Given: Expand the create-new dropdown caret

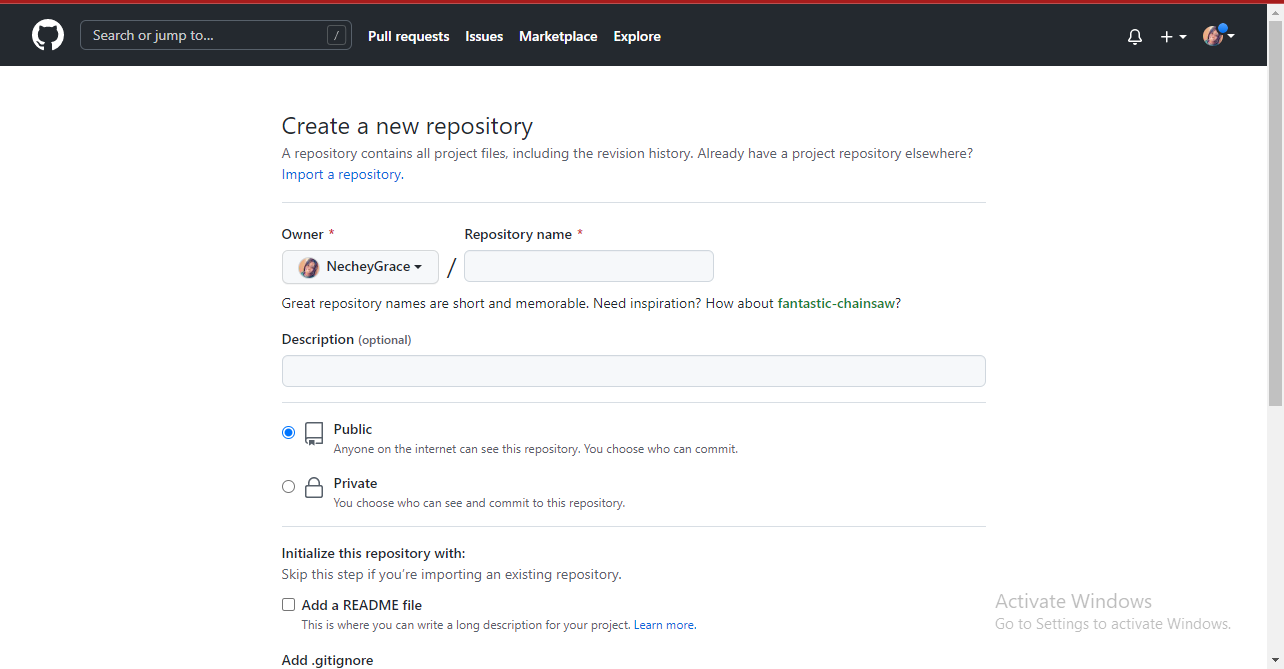Looking at the screenshot, I should [x=1183, y=36].
